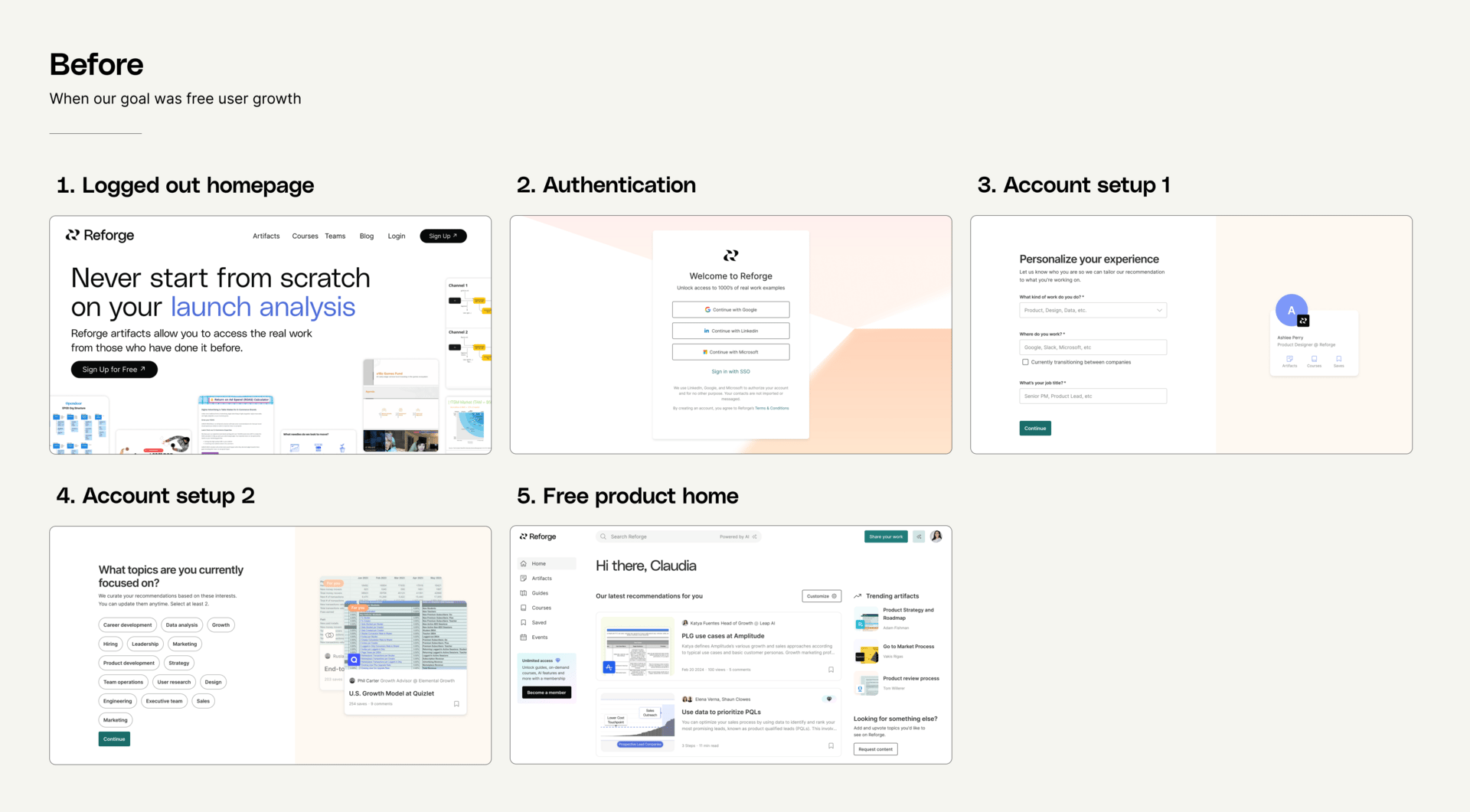Open Claudia's profile avatar in the product header
The image size is (1470, 812).
(x=936, y=536)
